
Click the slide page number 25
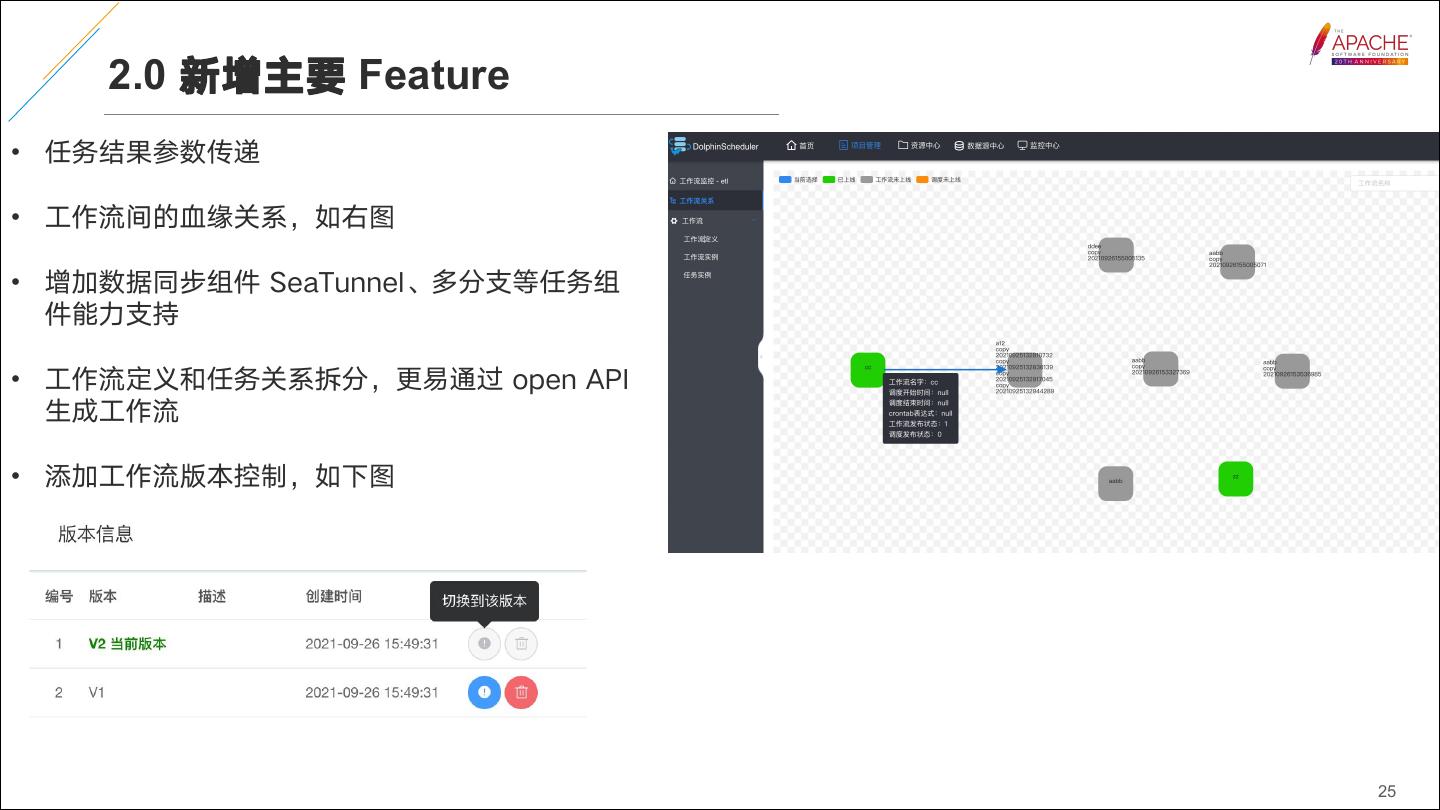tap(1387, 791)
